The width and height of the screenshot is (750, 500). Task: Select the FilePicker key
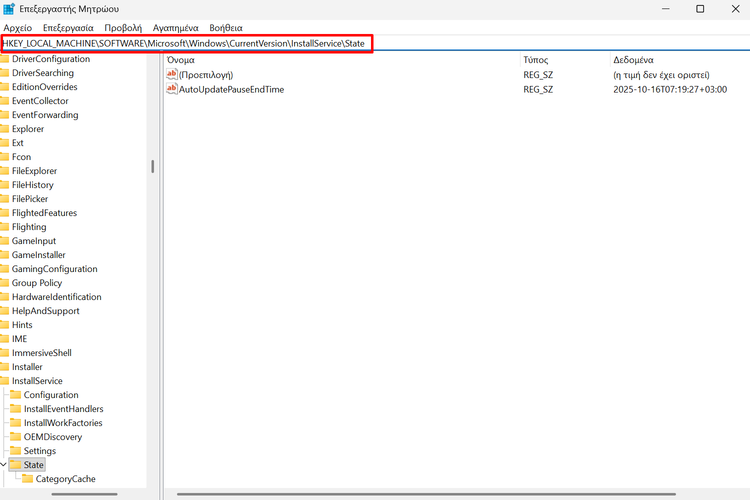(30, 199)
